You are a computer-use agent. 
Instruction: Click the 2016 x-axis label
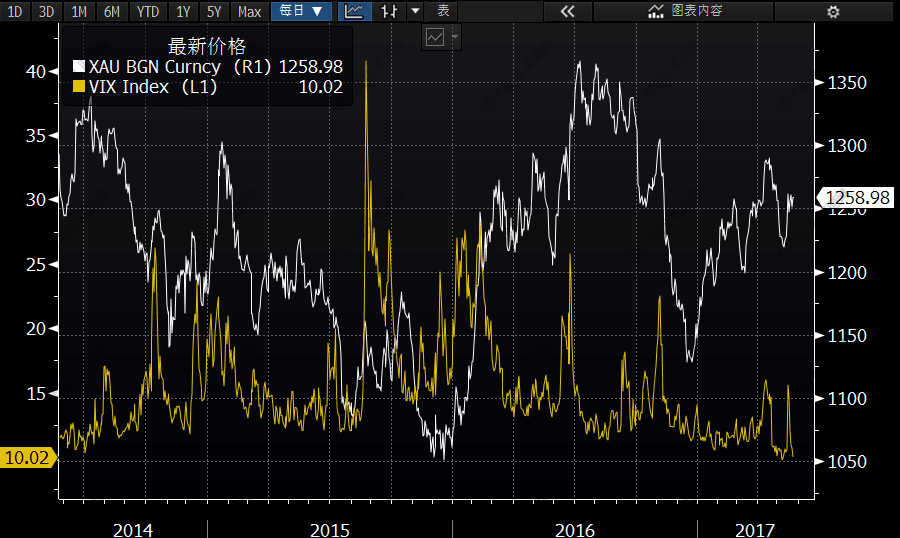click(575, 529)
